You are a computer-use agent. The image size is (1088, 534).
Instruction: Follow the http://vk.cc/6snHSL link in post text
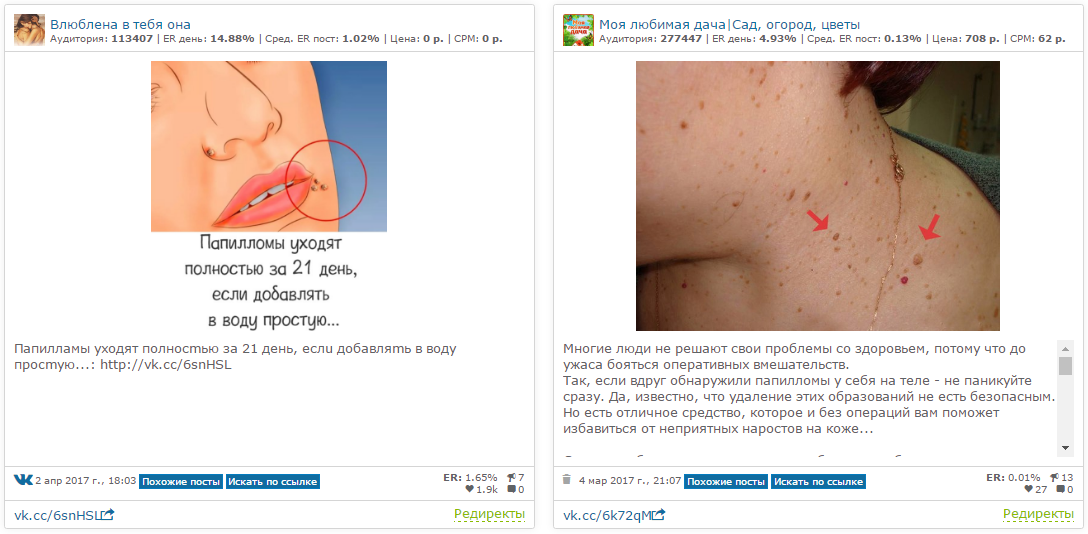coord(165,365)
